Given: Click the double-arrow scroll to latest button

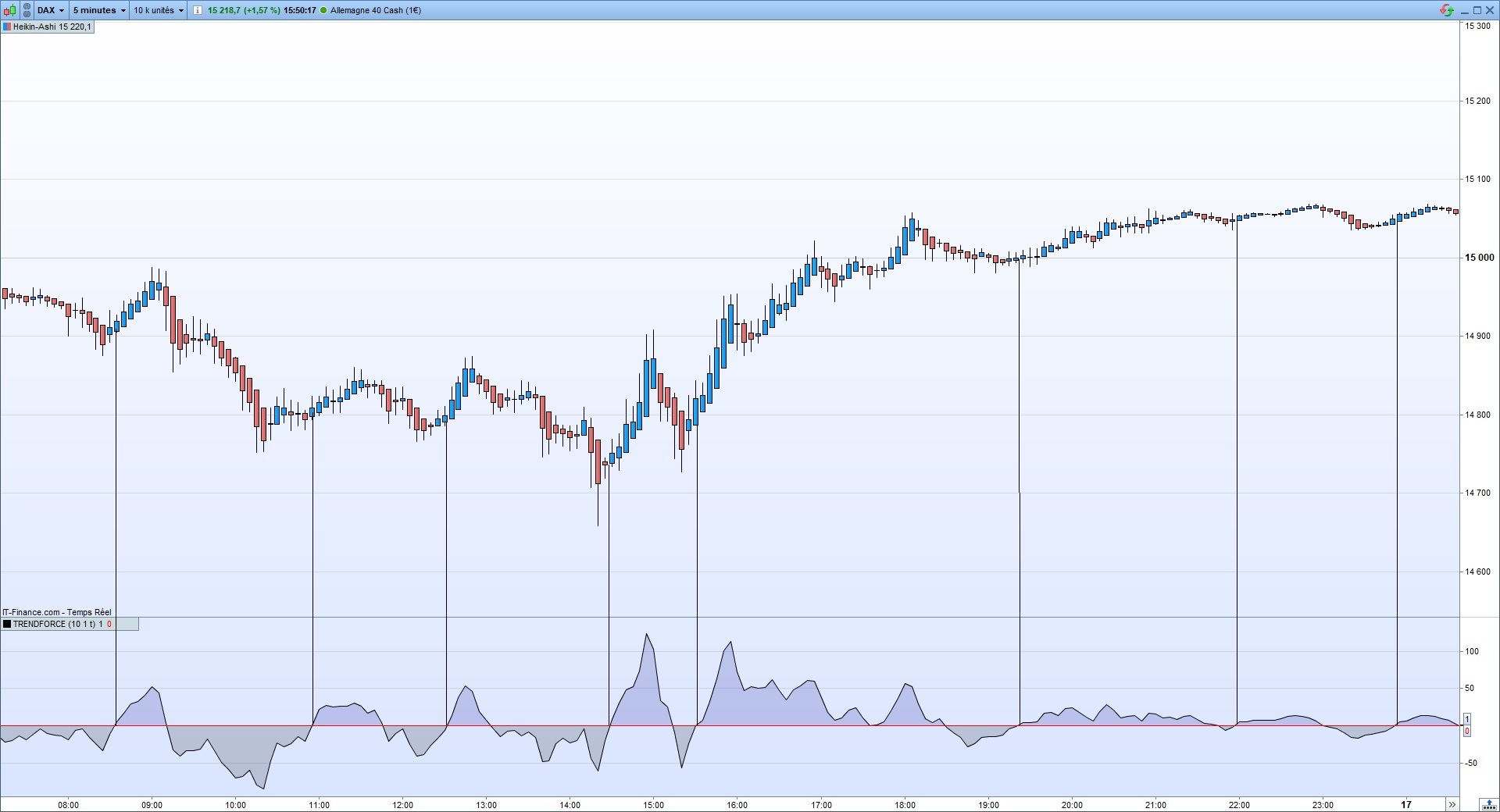Looking at the screenshot, I should (1452, 805).
